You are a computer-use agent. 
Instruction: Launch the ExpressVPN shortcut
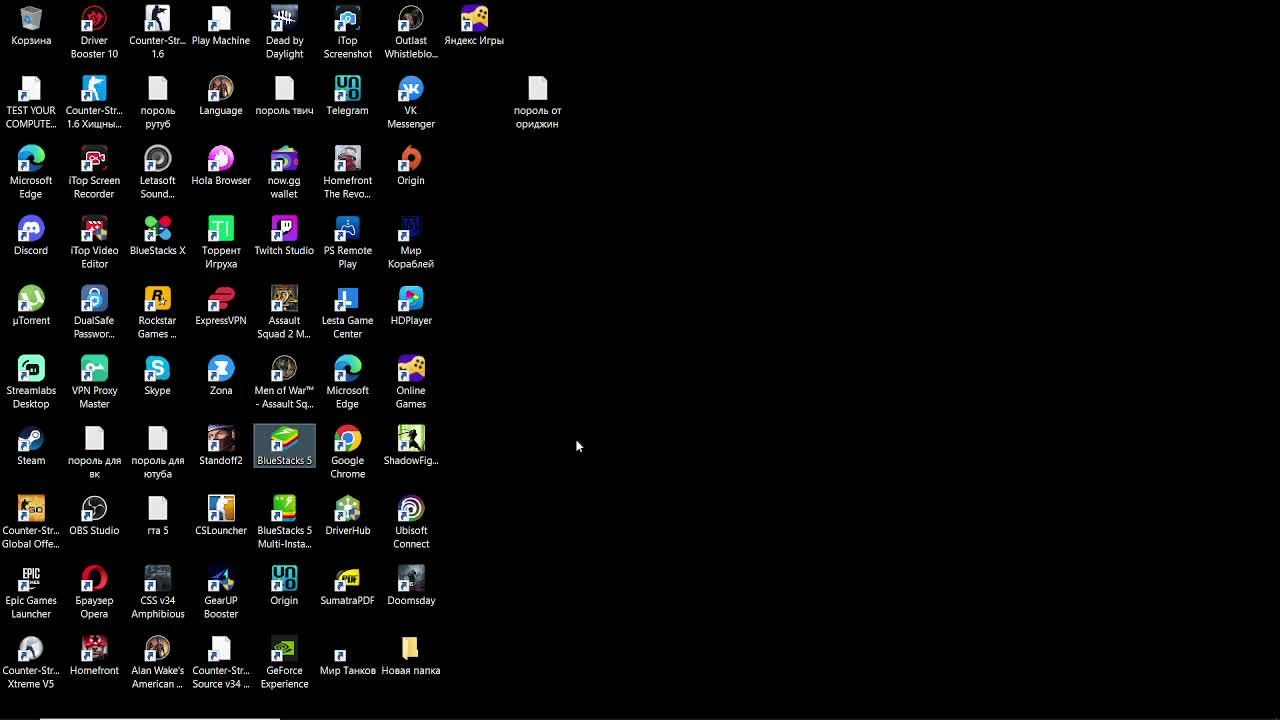coord(221,307)
